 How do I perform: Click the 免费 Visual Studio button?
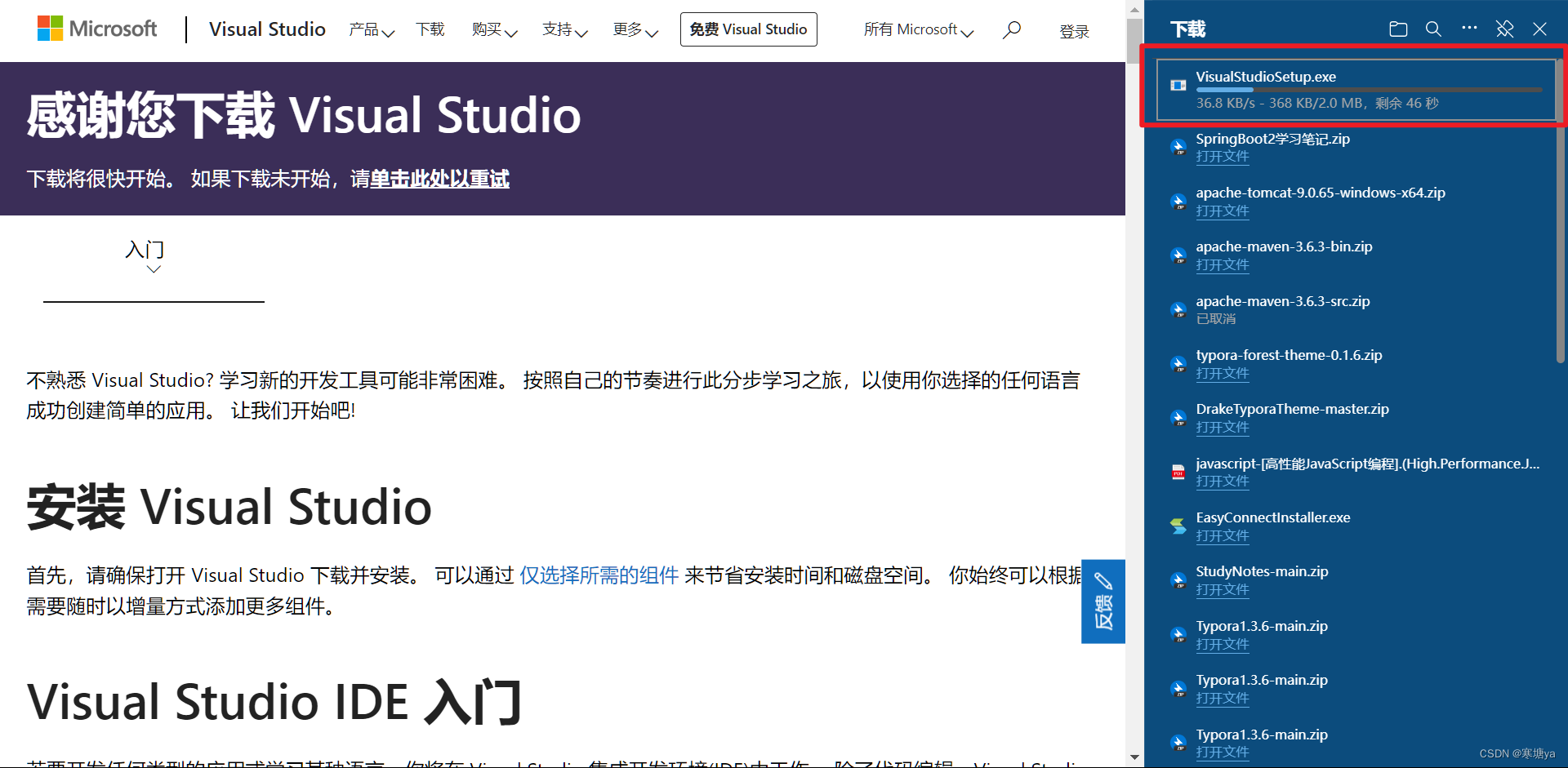pyautogui.click(x=748, y=29)
